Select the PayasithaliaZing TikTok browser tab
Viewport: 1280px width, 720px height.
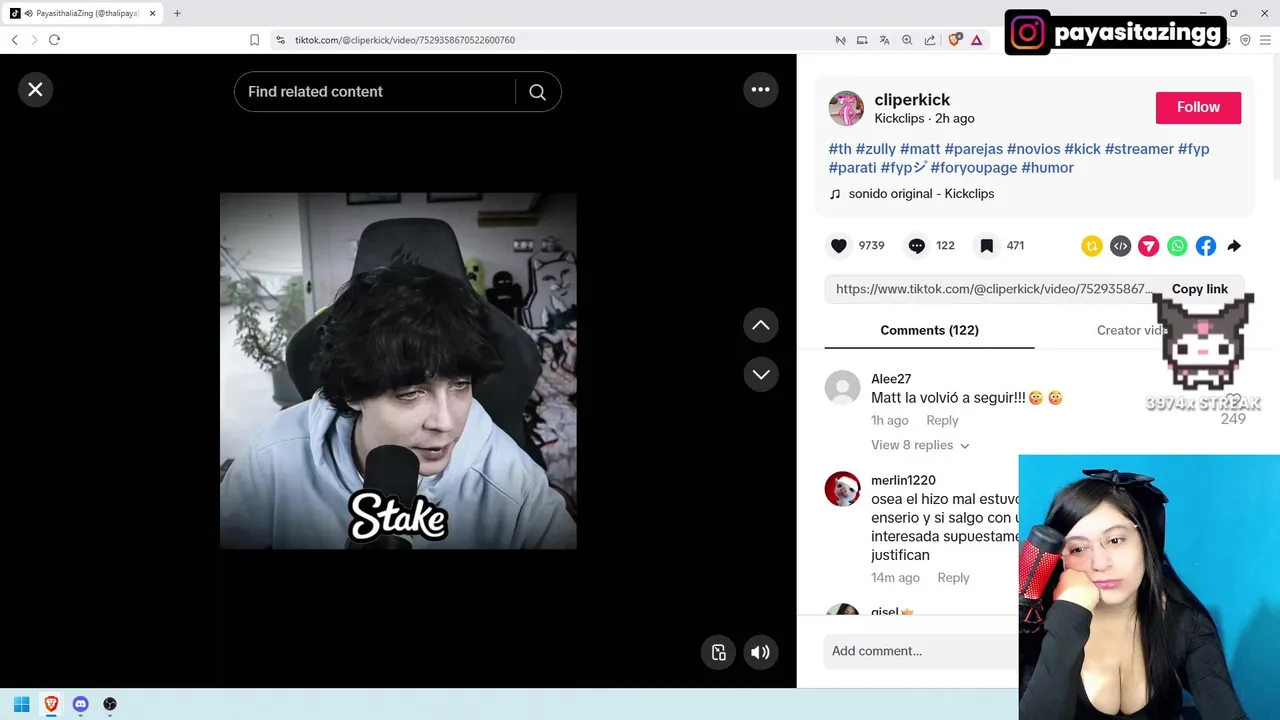point(85,14)
